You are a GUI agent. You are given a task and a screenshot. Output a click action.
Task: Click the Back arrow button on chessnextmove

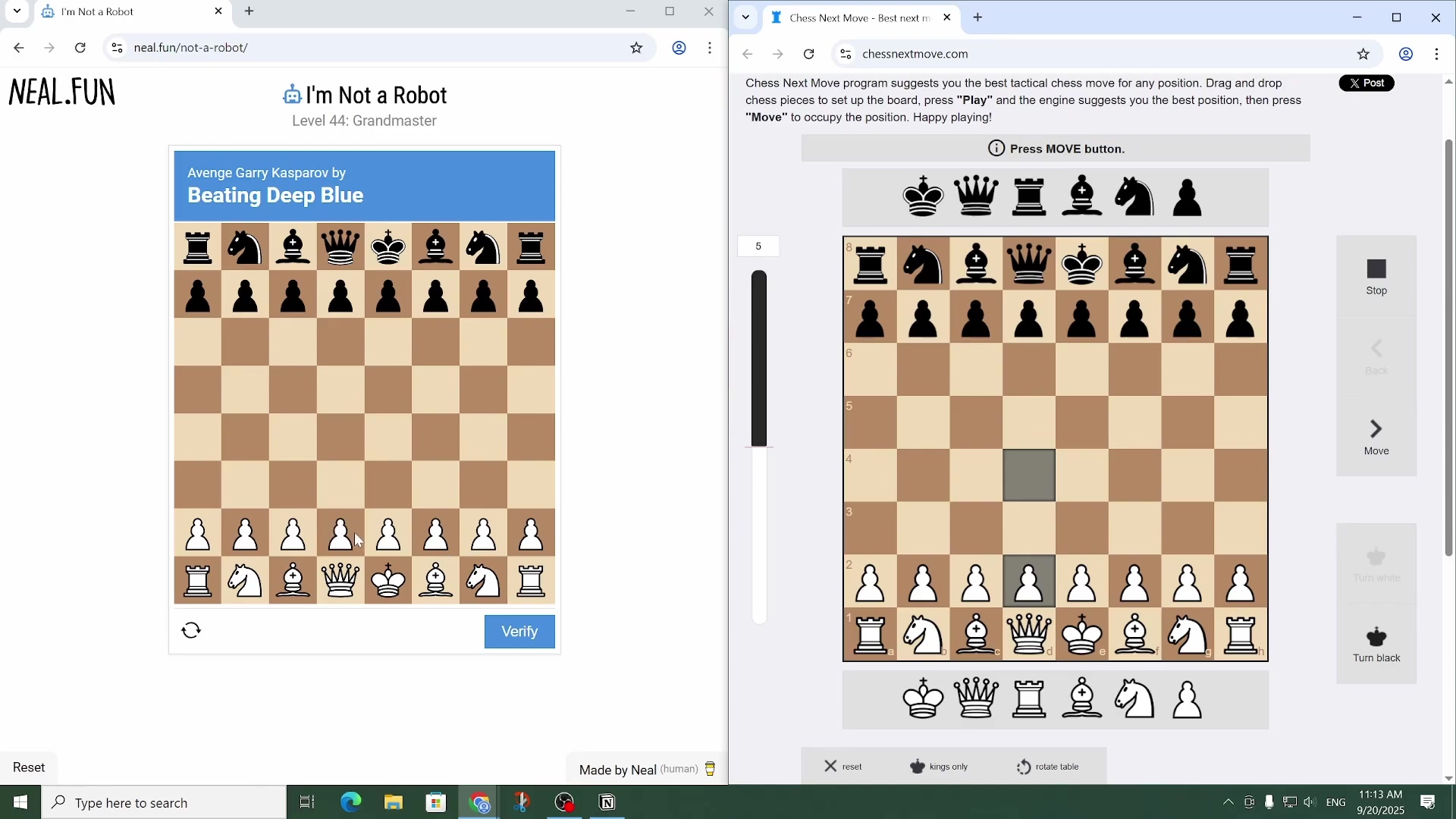coord(1376,357)
